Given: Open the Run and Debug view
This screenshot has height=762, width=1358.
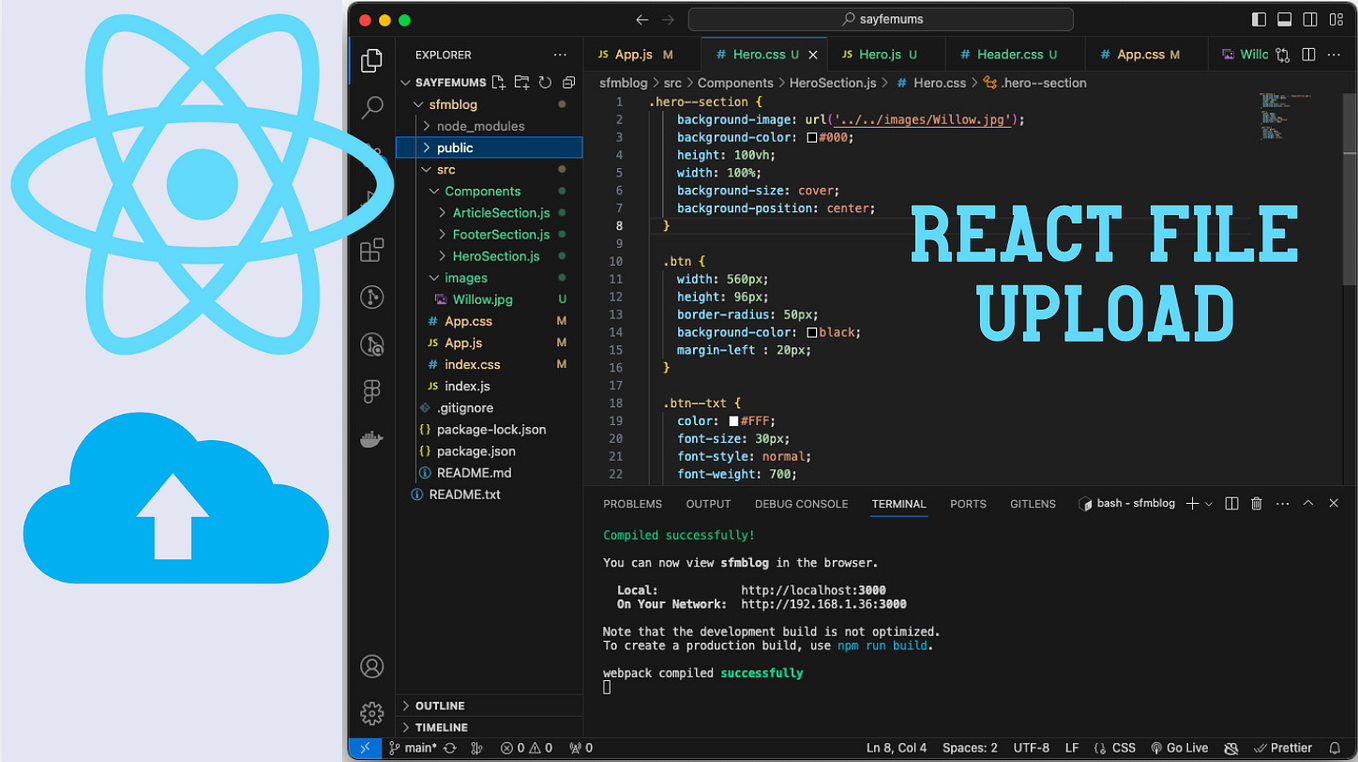Looking at the screenshot, I should 372,200.
